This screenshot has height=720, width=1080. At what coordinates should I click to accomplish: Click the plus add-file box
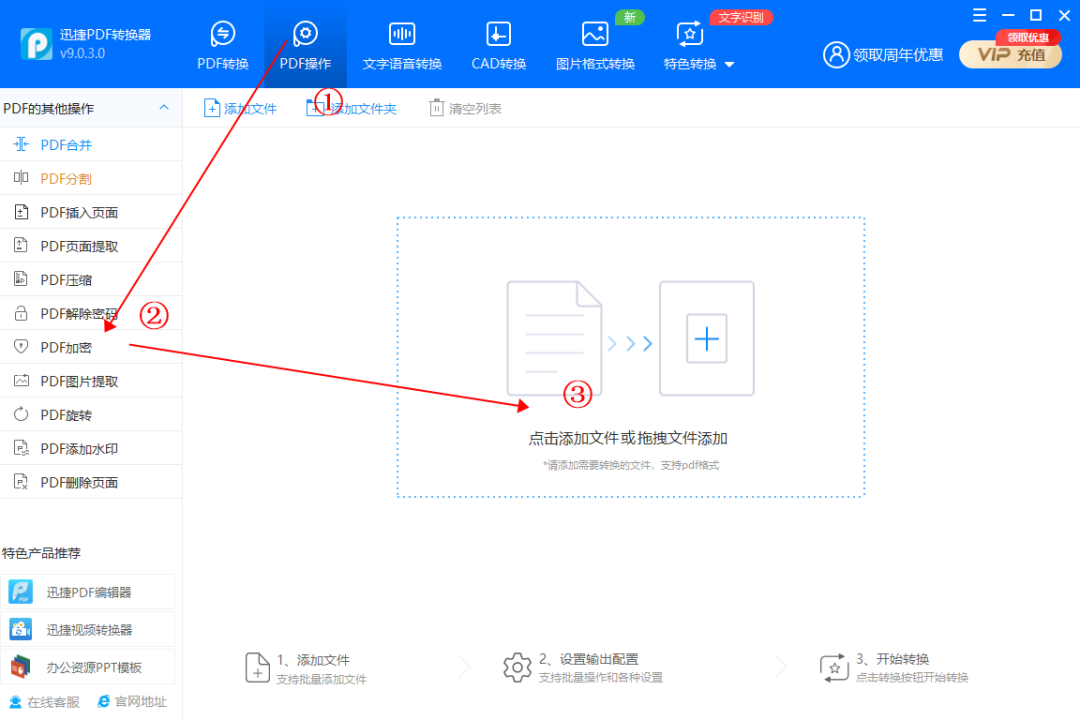(x=707, y=338)
